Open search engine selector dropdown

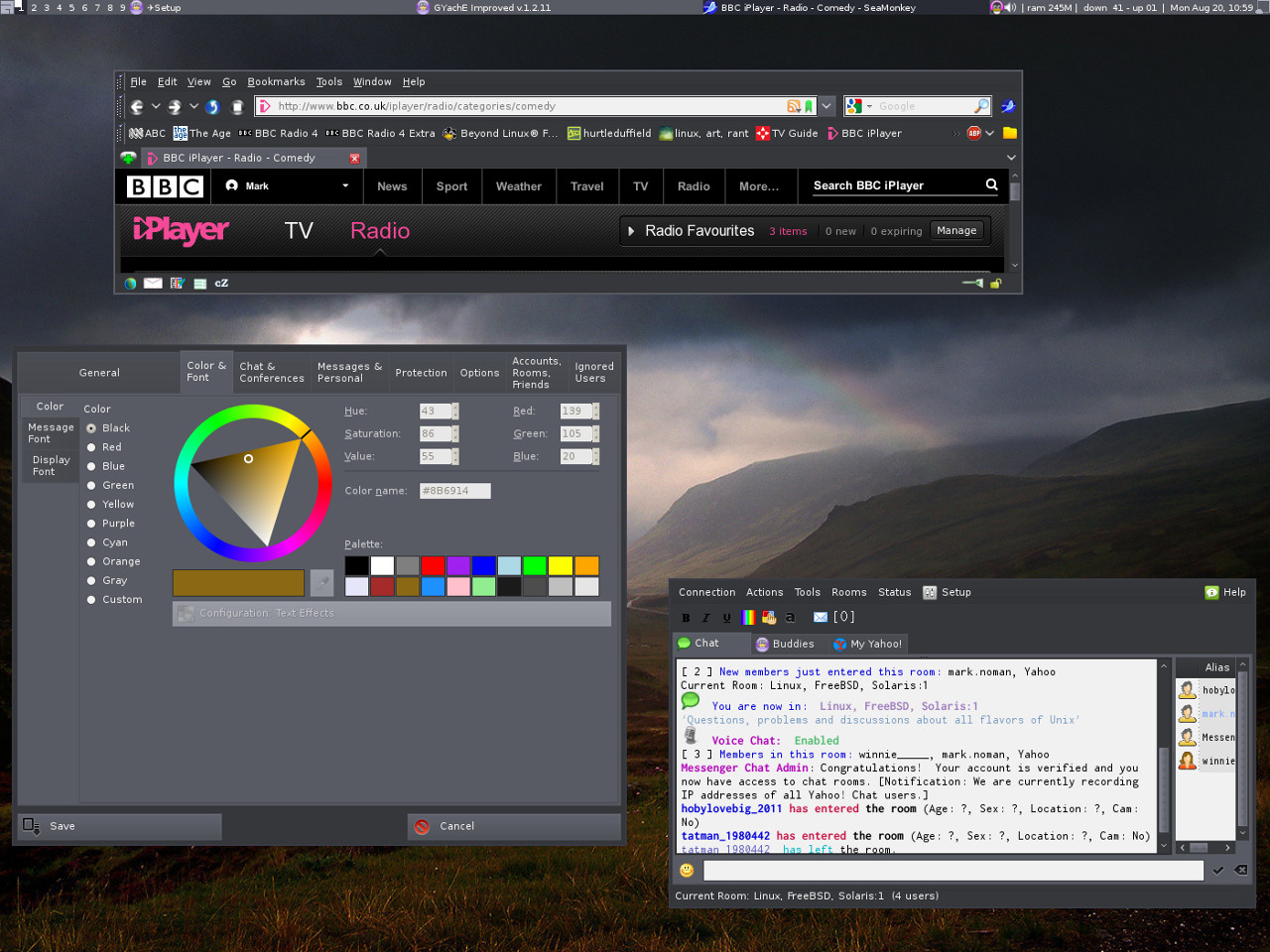pos(869,106)
